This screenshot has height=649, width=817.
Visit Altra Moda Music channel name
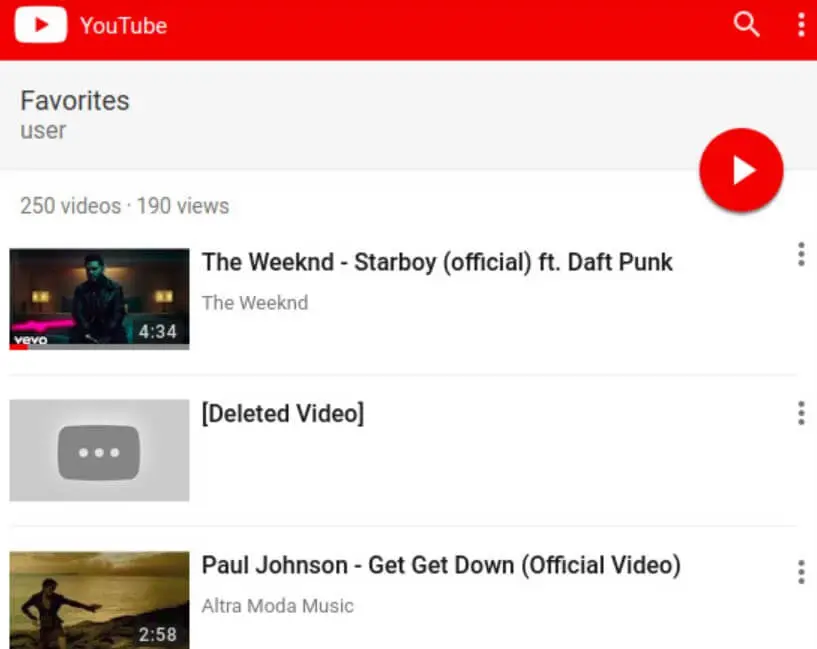(x=278, y=606)
